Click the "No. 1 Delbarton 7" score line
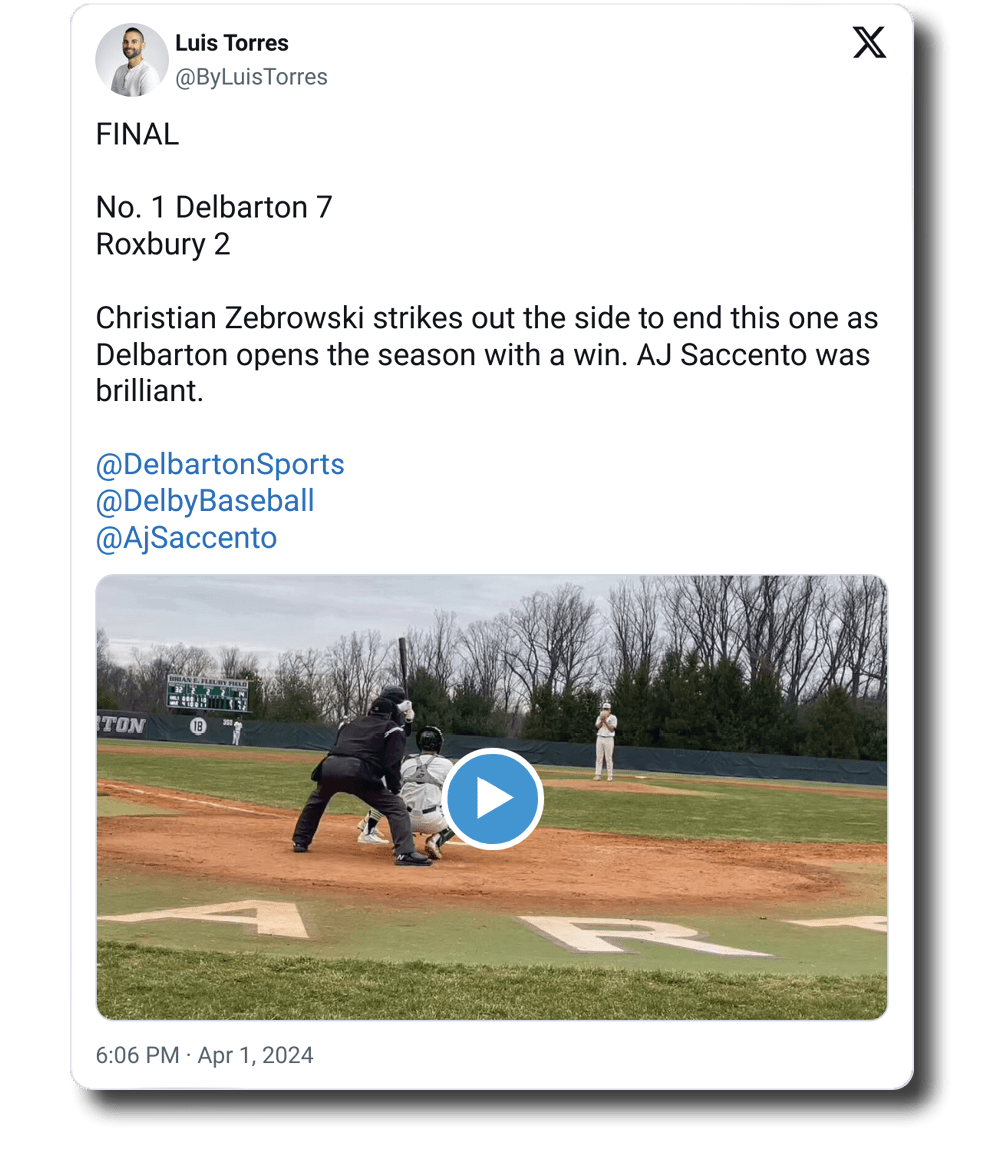 pos(214,208)
